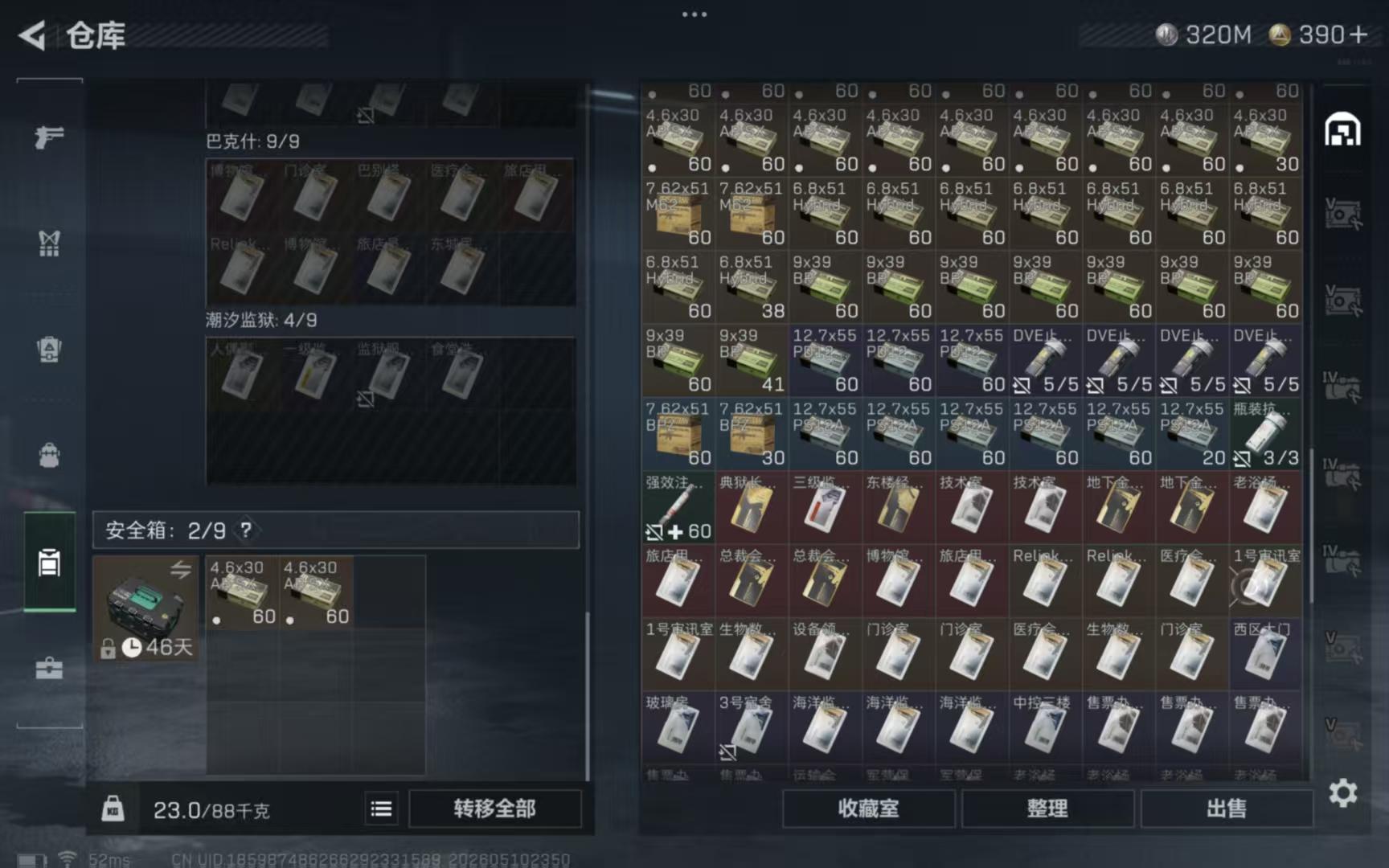Select the 东城区 card in the 巴克什 set
Screen dimensions: 1389x868
462,268
